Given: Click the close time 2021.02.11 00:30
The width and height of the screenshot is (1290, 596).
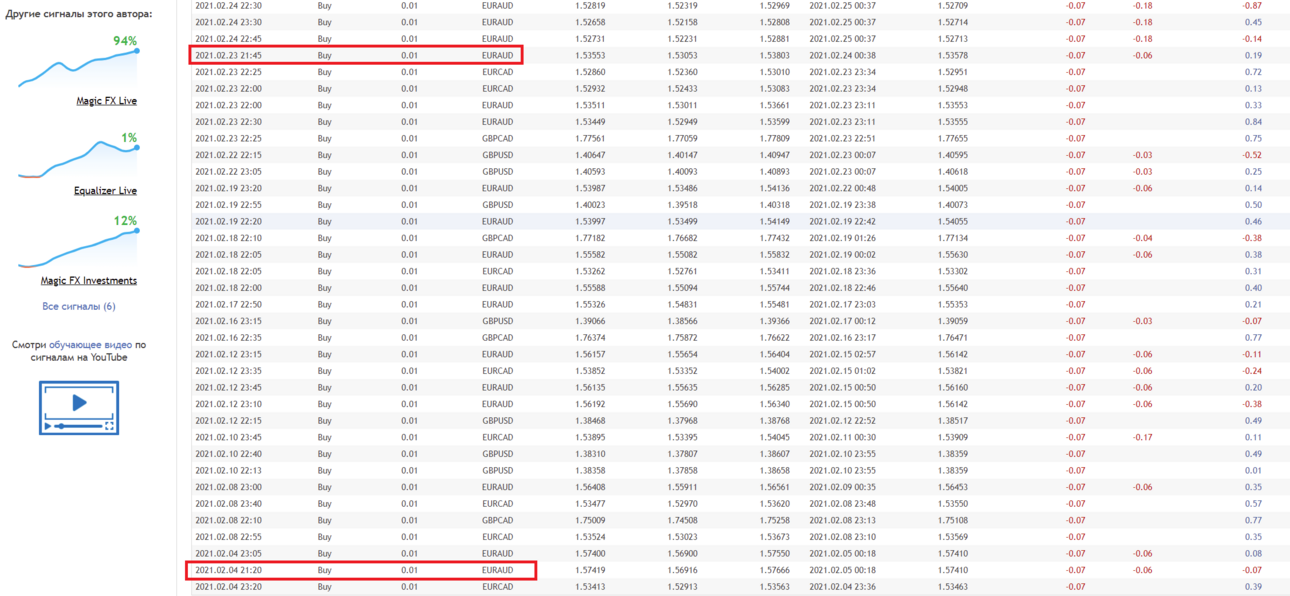Looking at the screenshot, I should click(842, 437).
